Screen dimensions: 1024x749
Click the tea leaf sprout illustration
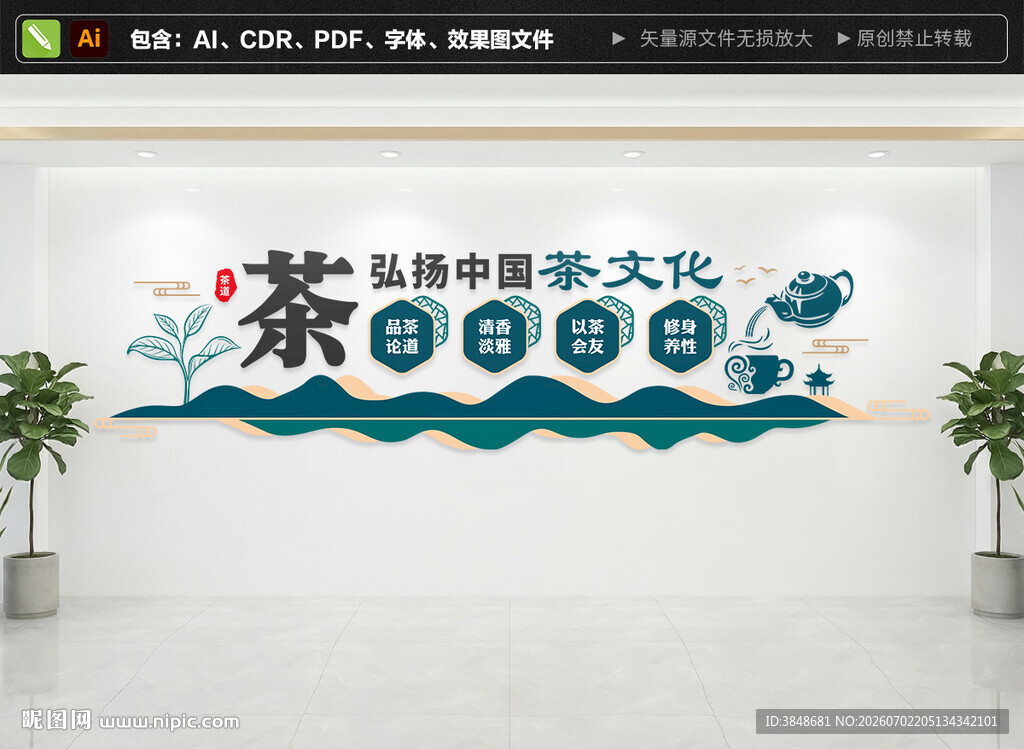click(x=183, y=353)
